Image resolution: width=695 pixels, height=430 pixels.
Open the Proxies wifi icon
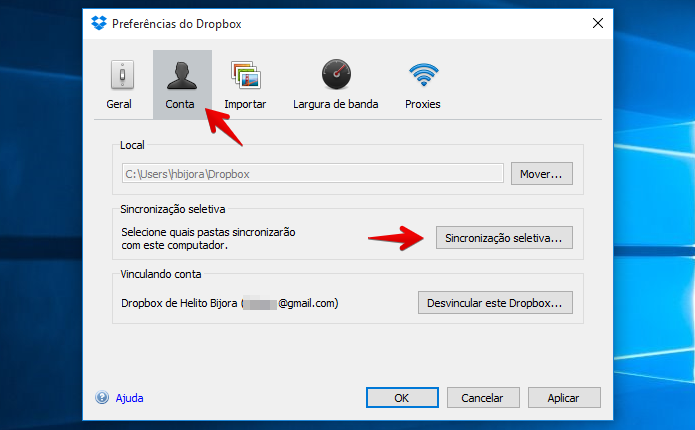423,74
